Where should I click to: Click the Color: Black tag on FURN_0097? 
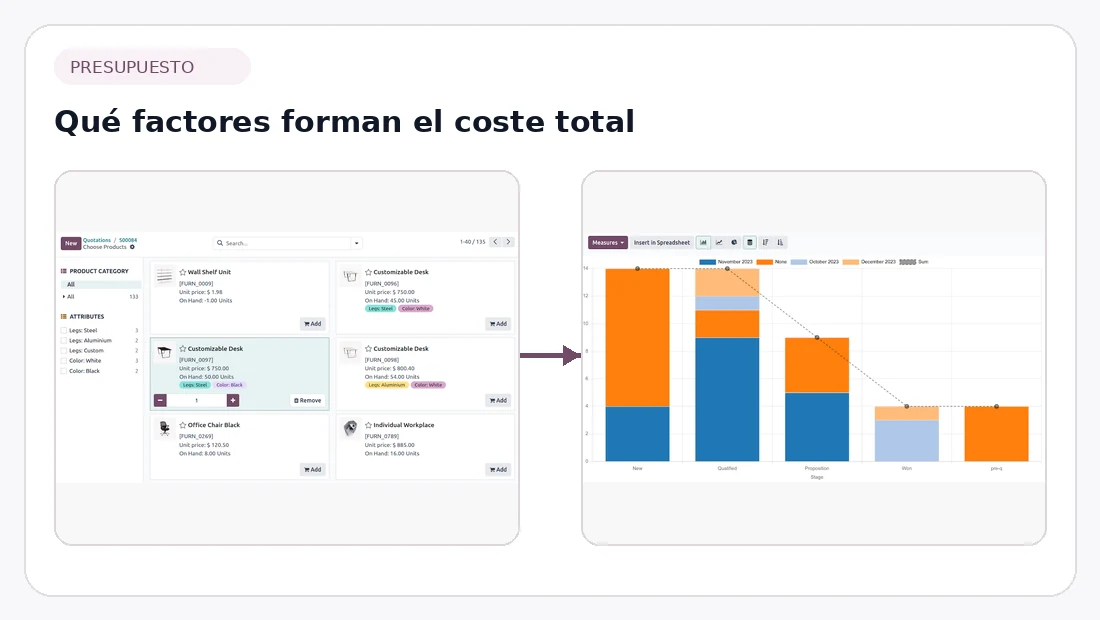[x=229, y=385]
